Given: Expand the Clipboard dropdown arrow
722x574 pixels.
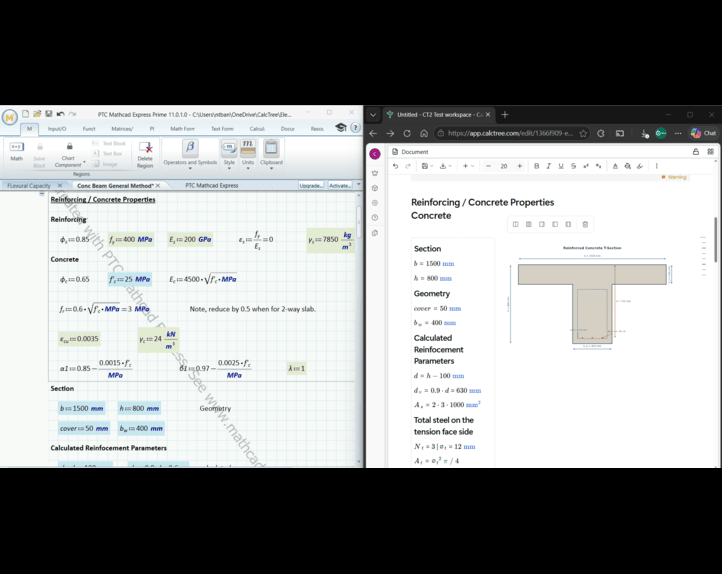Looking at the screenshot, I should 271,168.
